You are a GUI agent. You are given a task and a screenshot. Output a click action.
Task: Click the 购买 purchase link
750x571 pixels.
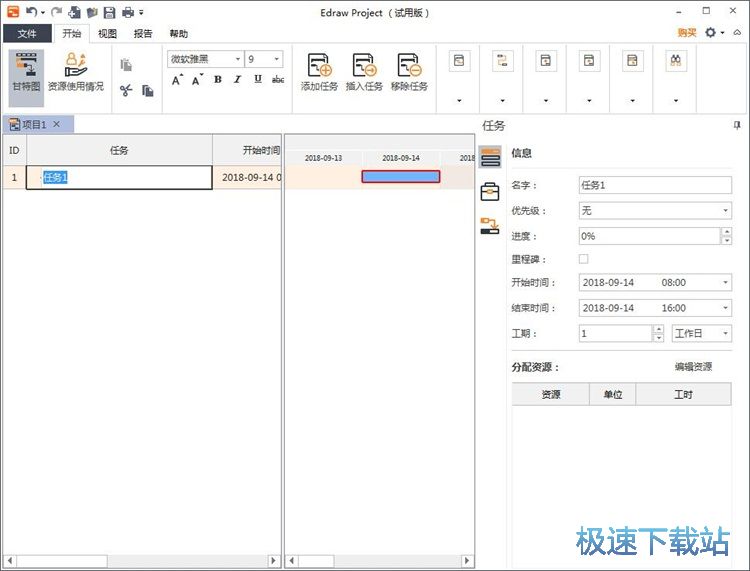coord(687,33)
